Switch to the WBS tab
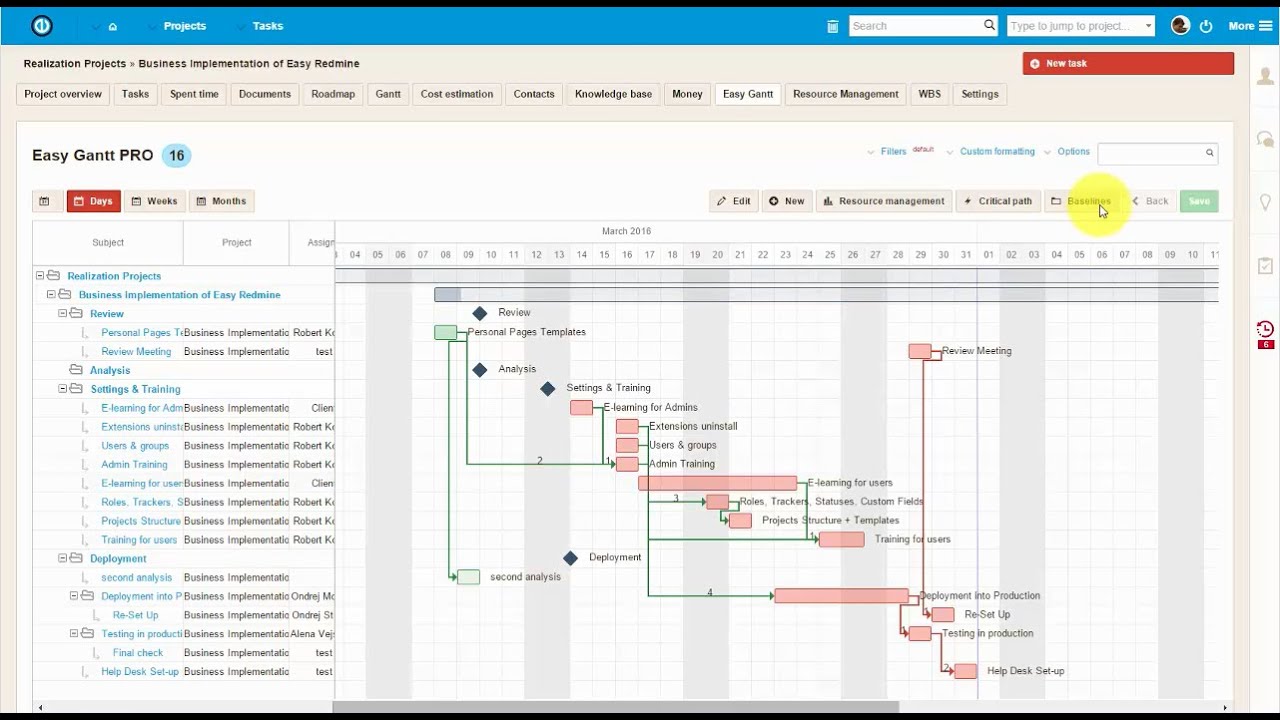Screen dimensions: 1280x720 930,94
